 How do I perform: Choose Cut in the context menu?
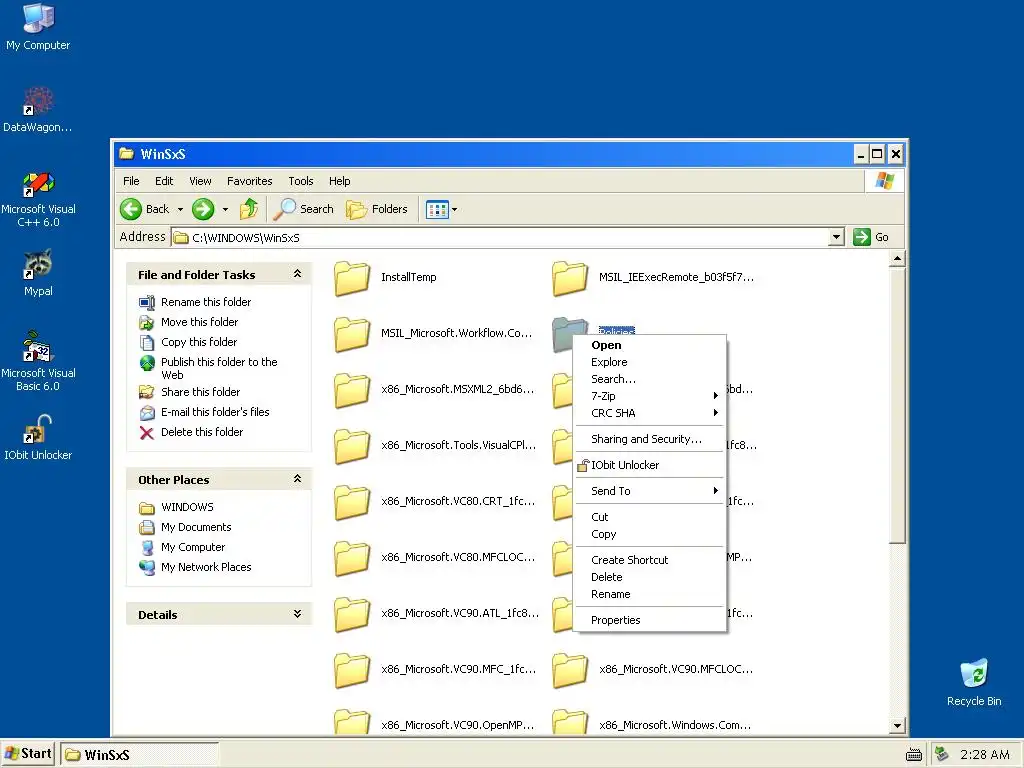tap(650, 517)
